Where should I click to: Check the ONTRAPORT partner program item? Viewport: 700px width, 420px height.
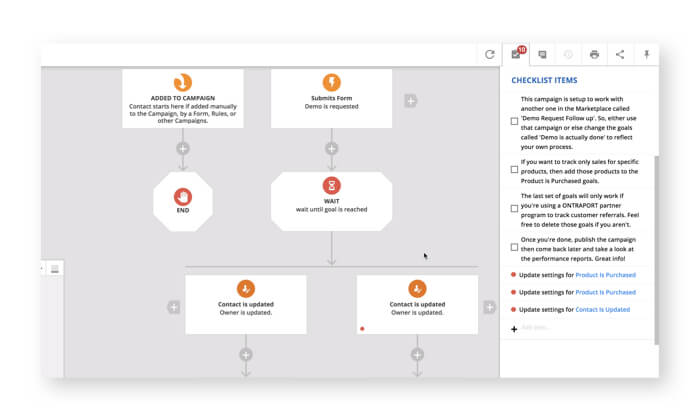[514, 208]
